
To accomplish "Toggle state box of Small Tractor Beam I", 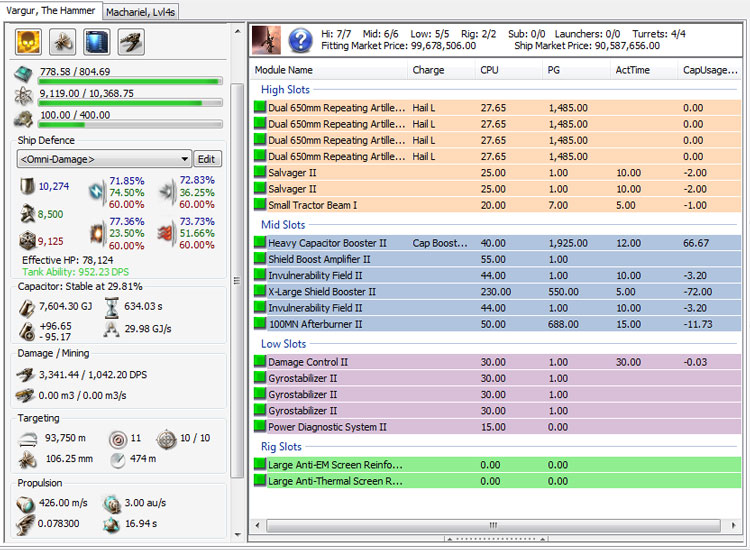I will point(260,205).
